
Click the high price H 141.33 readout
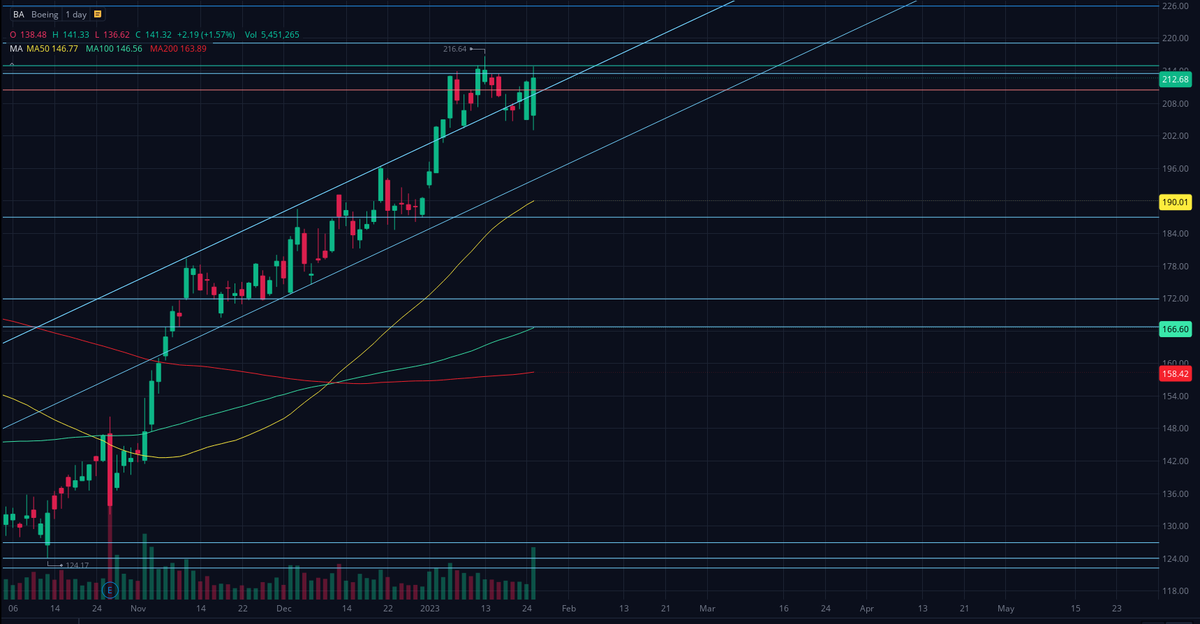(71, 34)
